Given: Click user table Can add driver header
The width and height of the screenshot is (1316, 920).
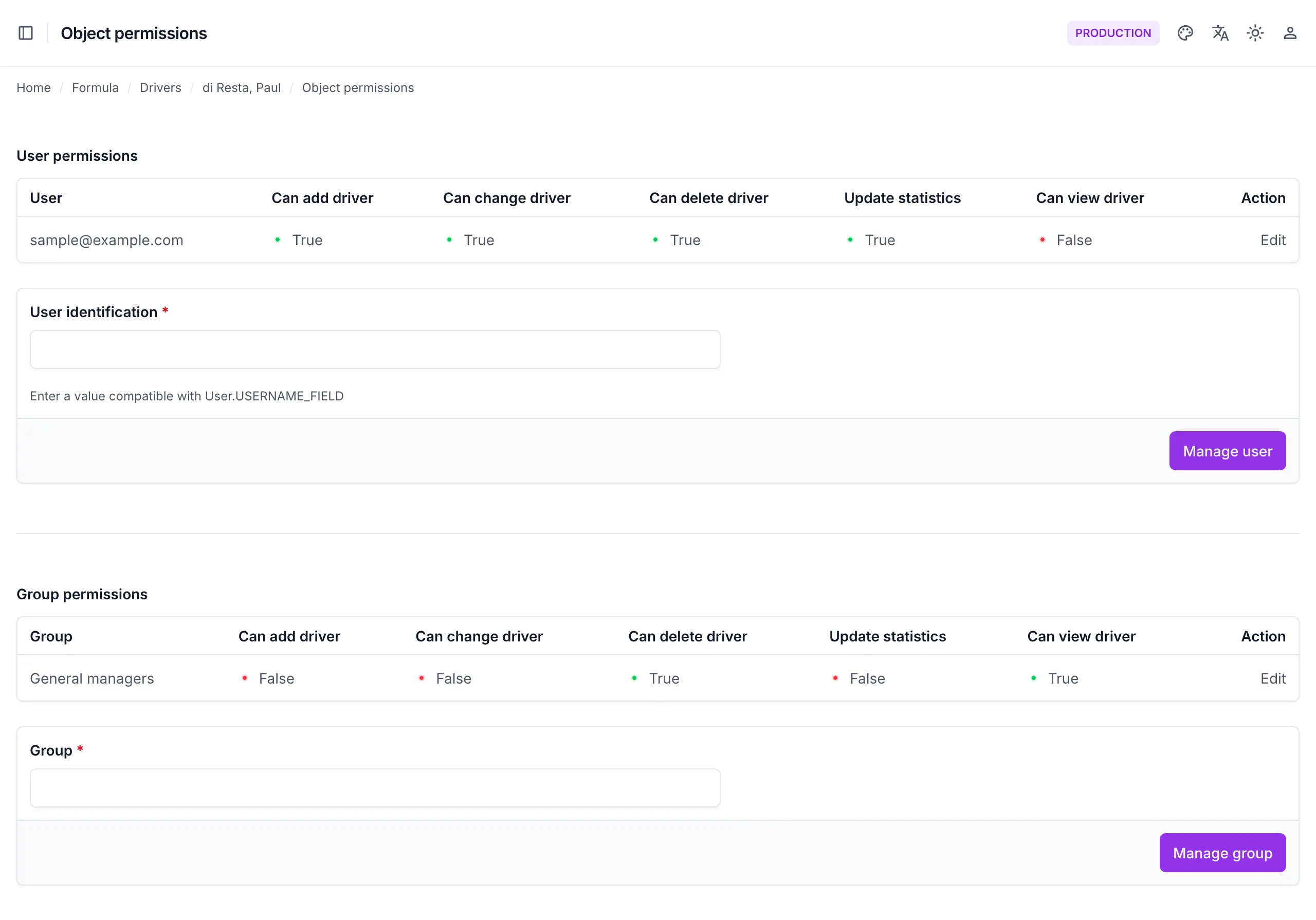Looking at the screenshot, I should [x=322, y=198].
